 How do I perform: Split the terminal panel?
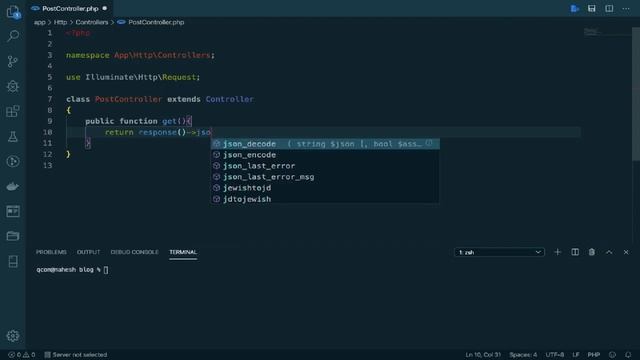(x=575, y=252)
